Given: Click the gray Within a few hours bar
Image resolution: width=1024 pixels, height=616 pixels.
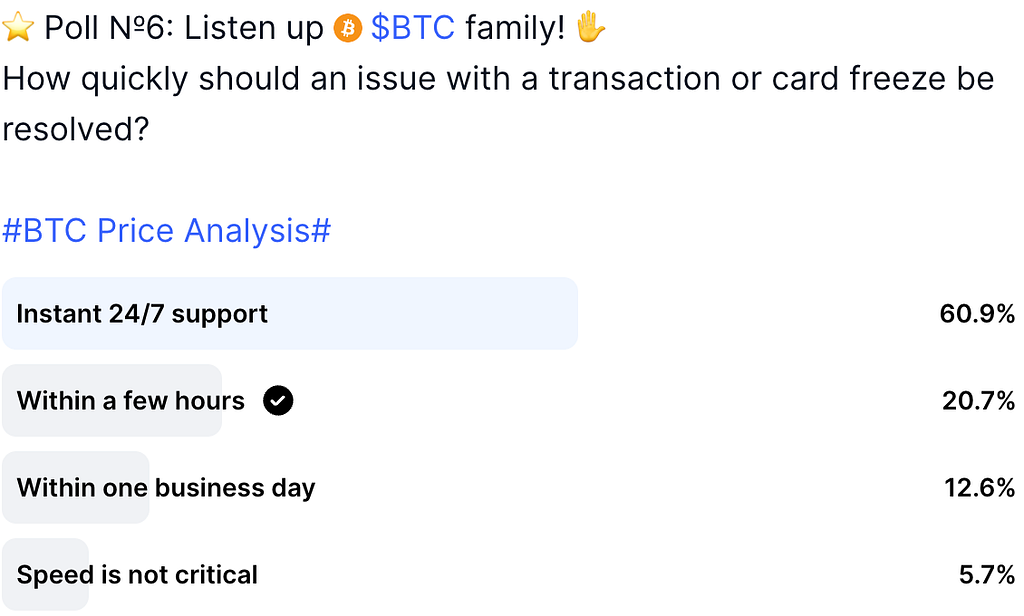Looking at the screenshot, I should coord(112,400).
